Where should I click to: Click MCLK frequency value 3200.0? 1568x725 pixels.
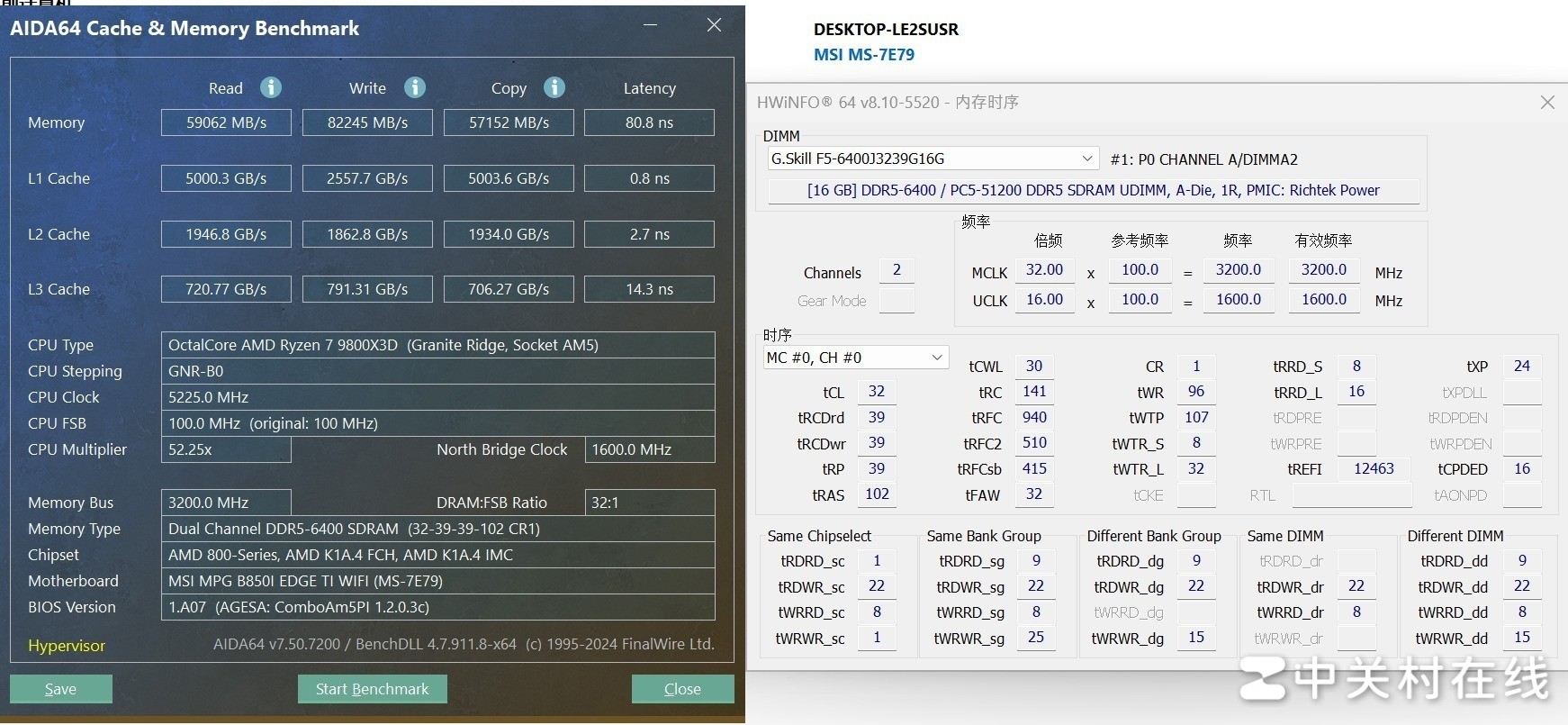pos(1239,270)
